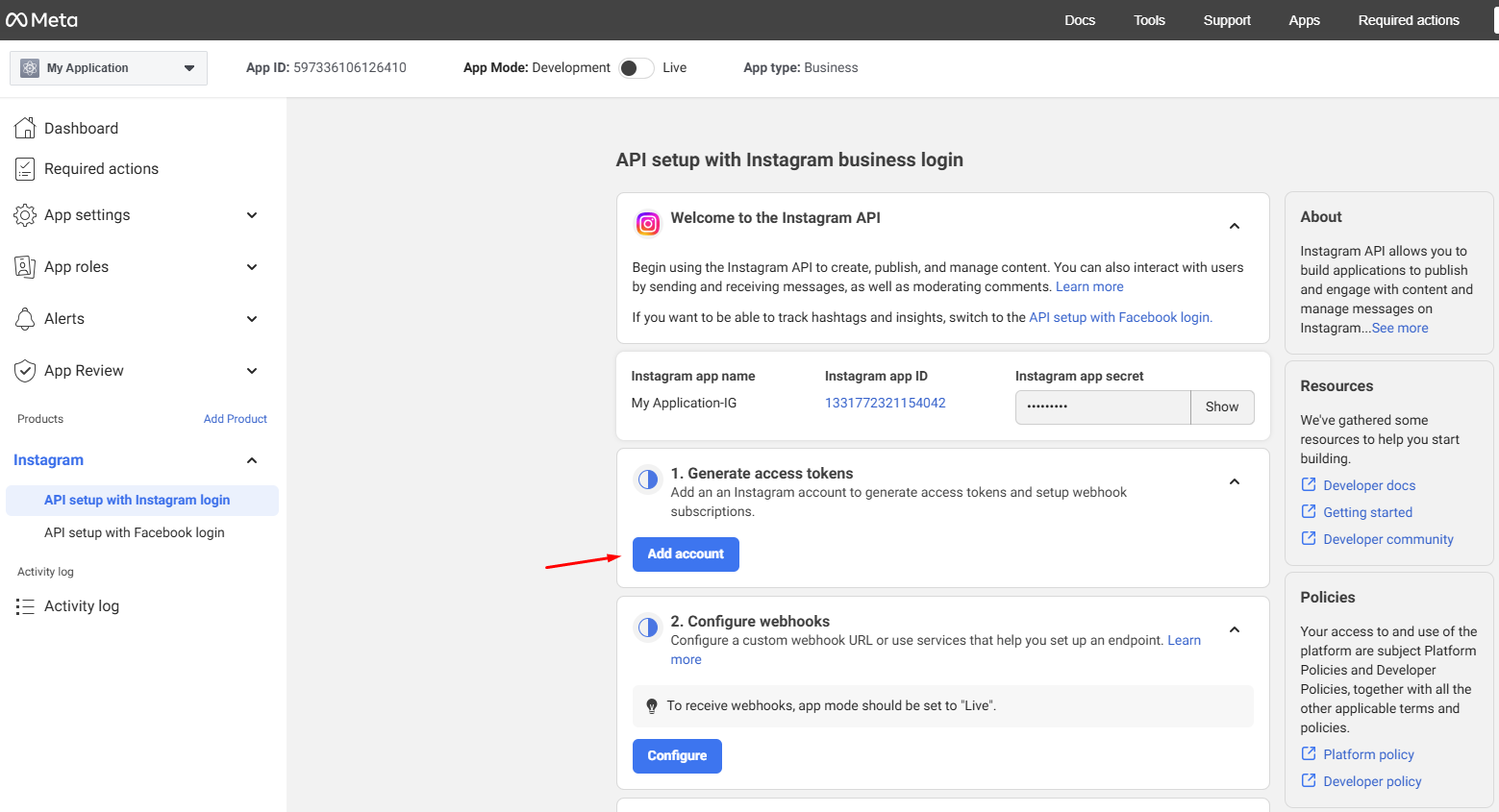This screenshot has width=1499, height=812.
Task: Open Dashboard via the house icon
Action: 25,128
